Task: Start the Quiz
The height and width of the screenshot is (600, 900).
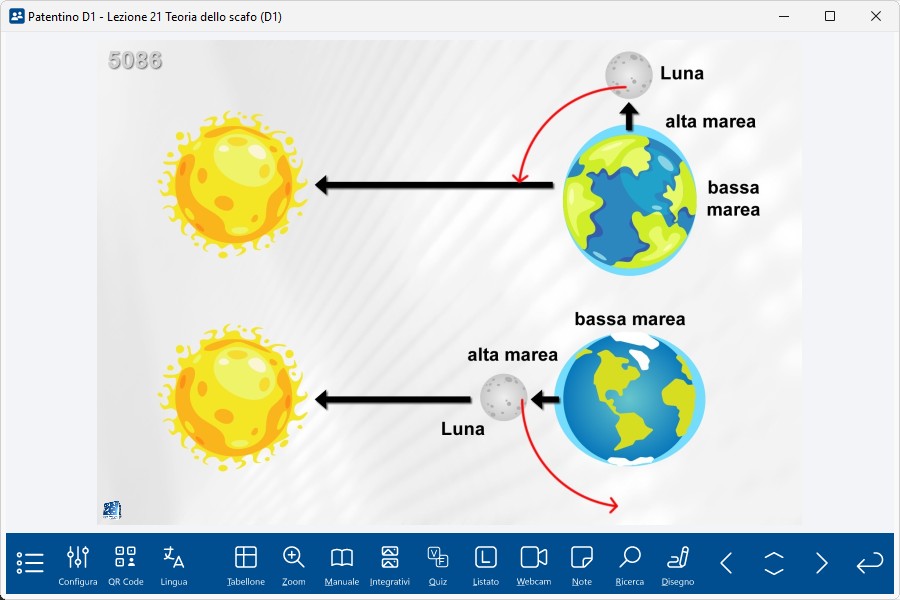Action: [438, 564]
